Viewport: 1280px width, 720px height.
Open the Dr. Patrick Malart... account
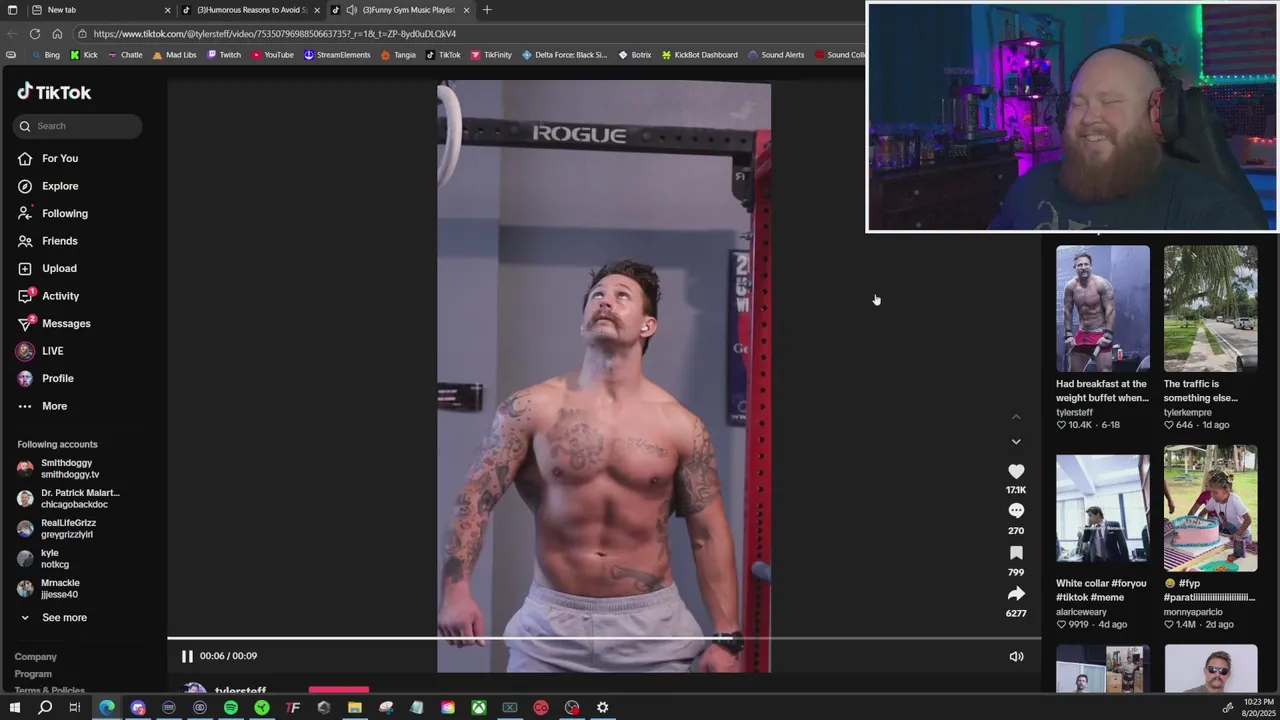(x=68, y=499)
